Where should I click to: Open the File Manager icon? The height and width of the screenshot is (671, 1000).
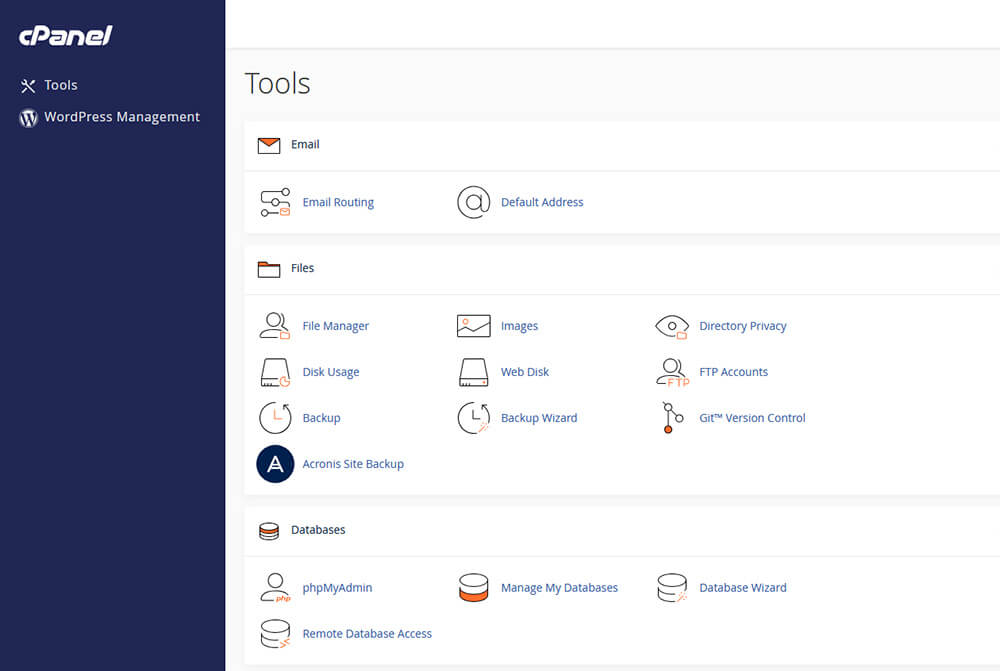(x=275, y=326)
